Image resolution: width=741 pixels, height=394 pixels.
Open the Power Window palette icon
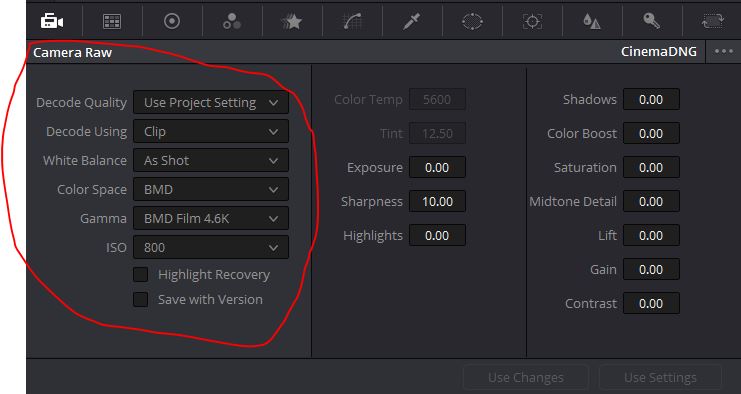tap(472, 21)
